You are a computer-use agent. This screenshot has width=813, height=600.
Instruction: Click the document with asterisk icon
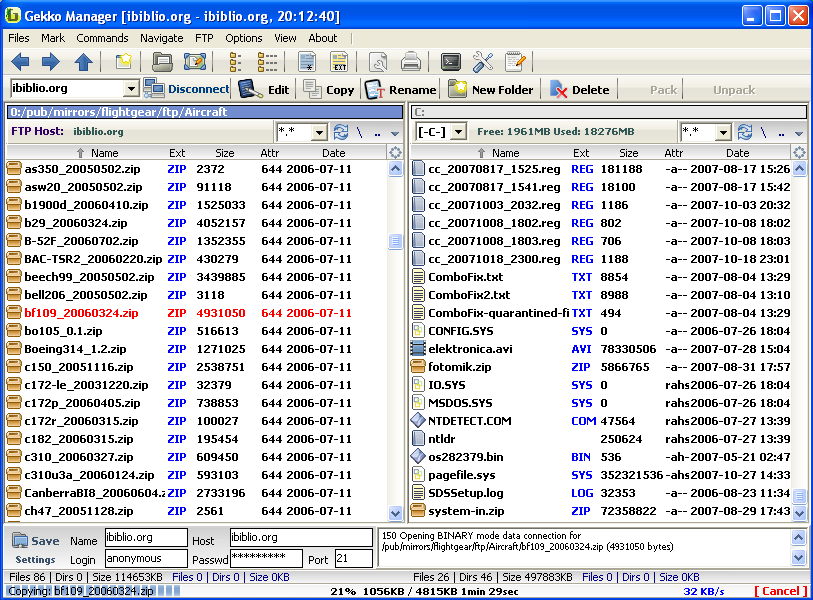coord(307,62)
